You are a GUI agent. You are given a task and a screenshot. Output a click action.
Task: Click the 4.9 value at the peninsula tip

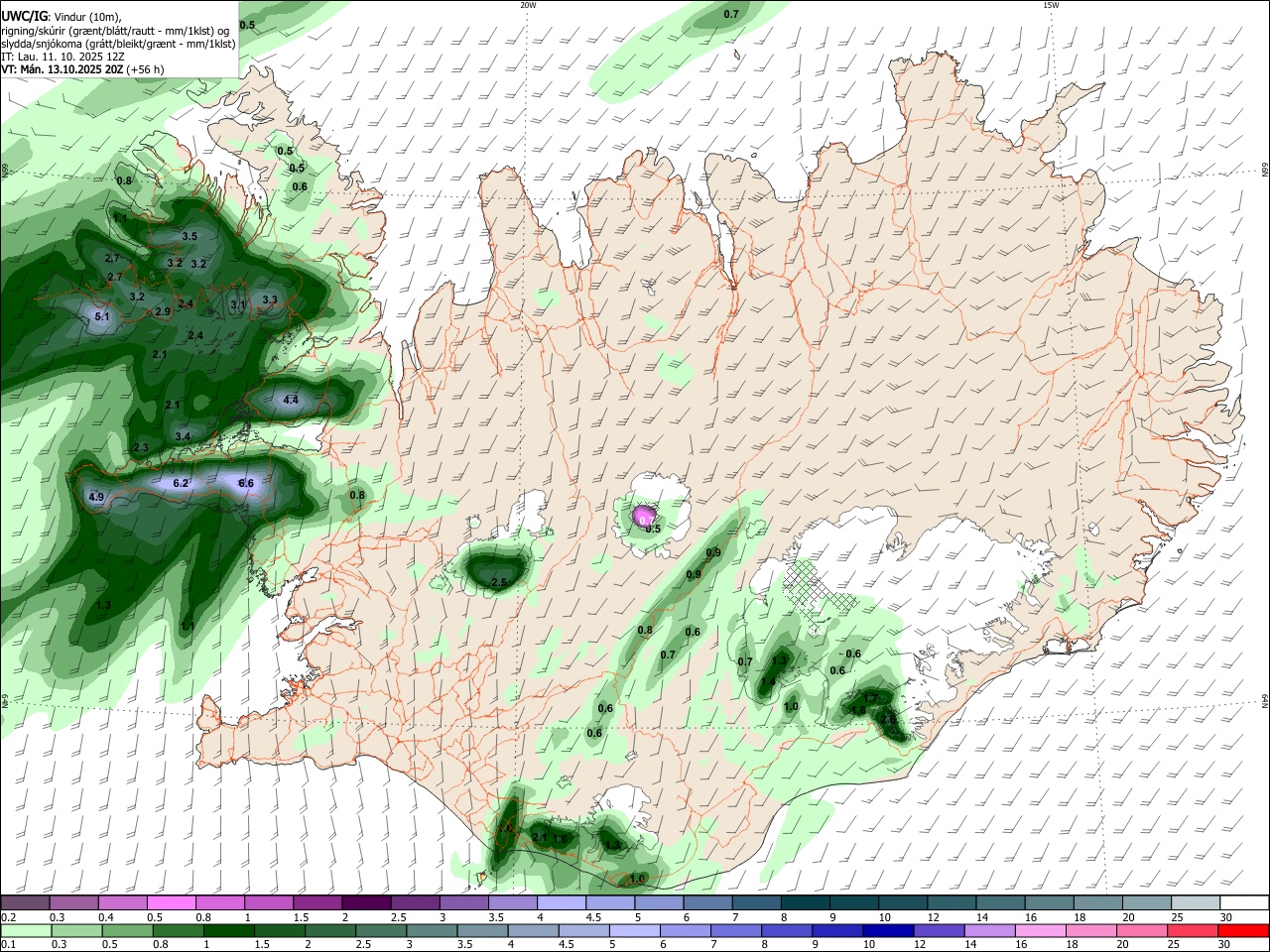96,497
